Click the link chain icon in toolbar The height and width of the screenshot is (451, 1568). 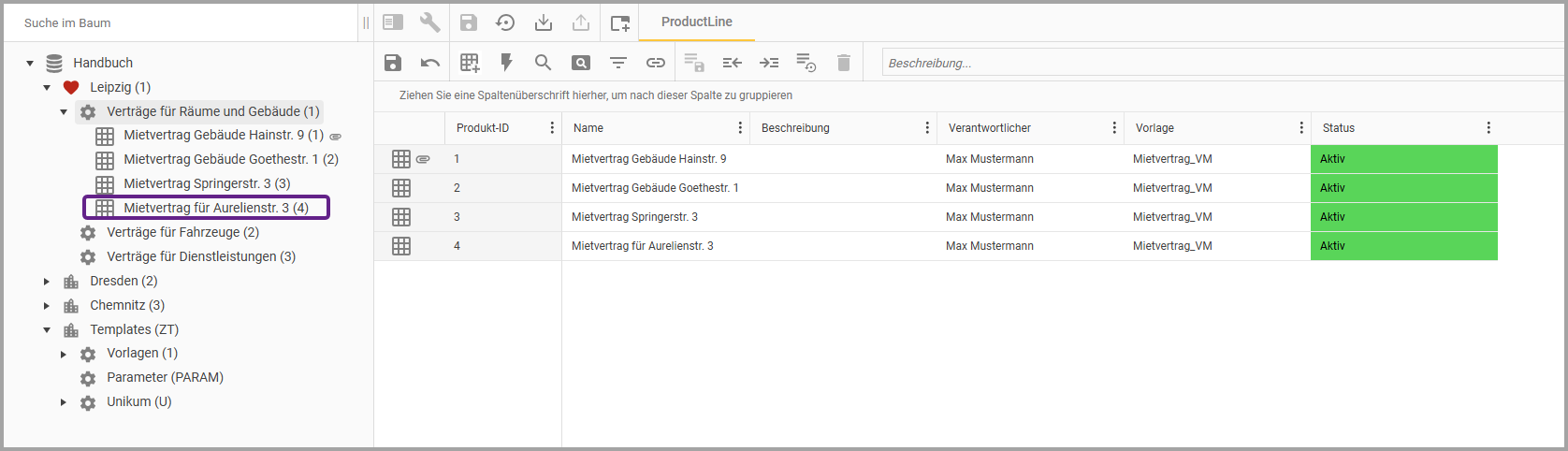point(656,63)
